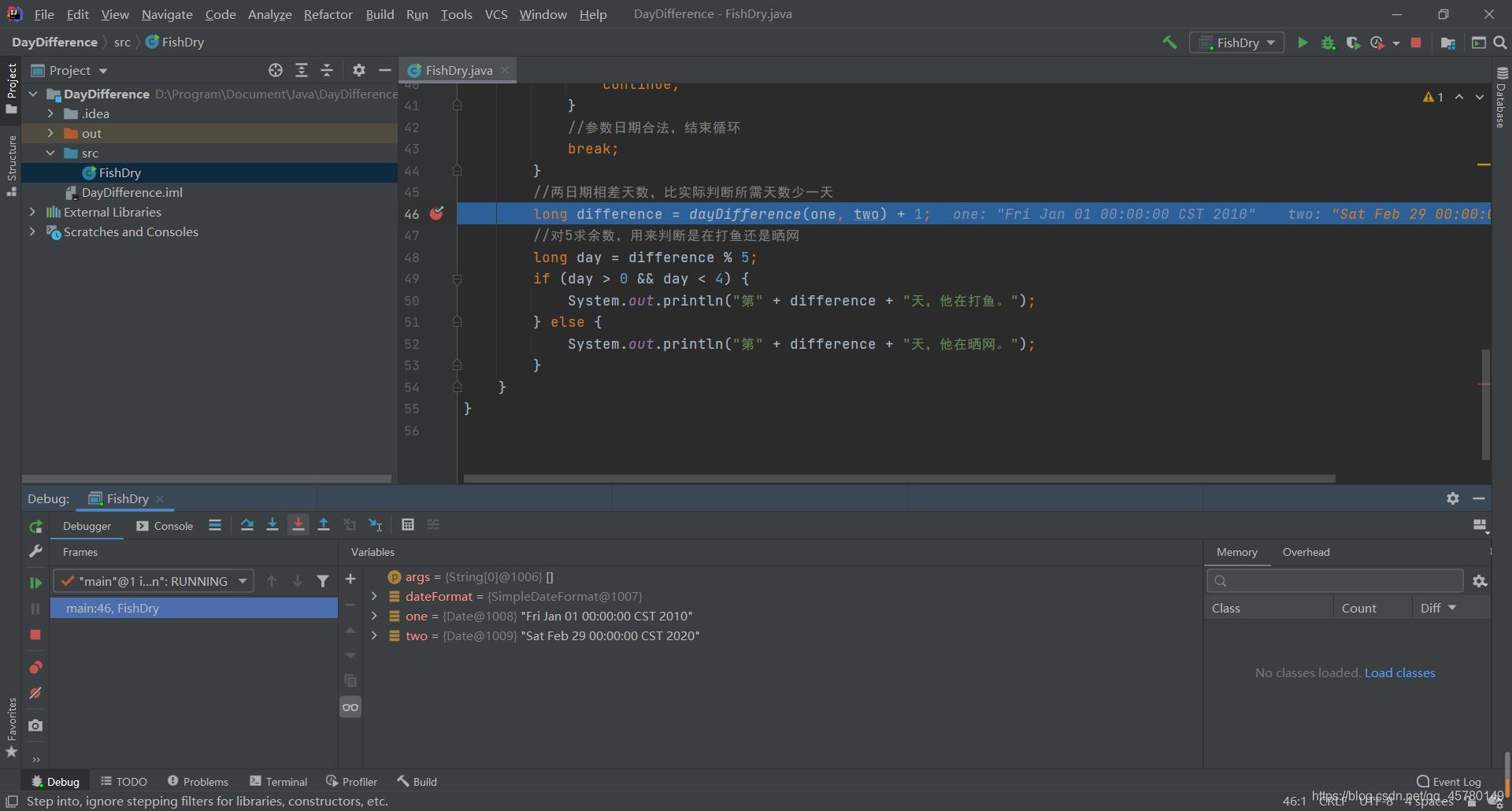Click the editor horizontal scrollbar

[899, 478]
